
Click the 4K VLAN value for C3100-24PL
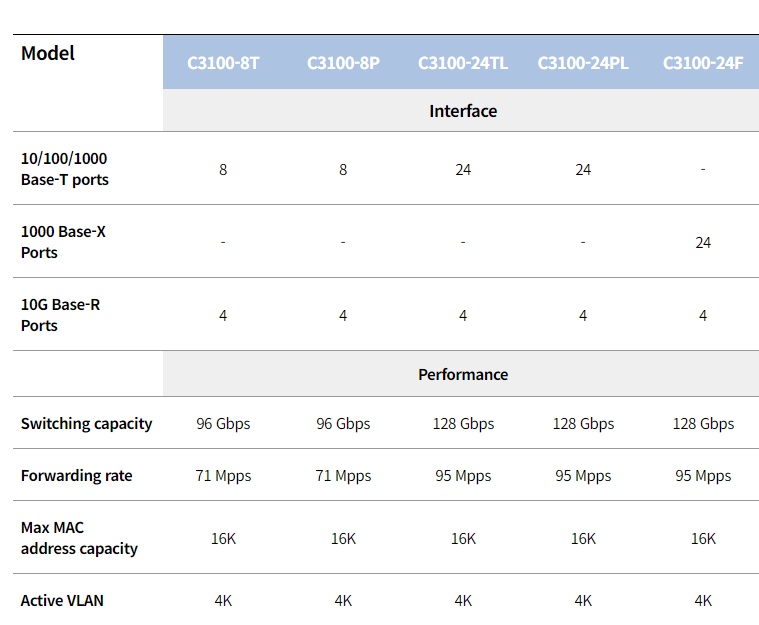pos(583,601)
